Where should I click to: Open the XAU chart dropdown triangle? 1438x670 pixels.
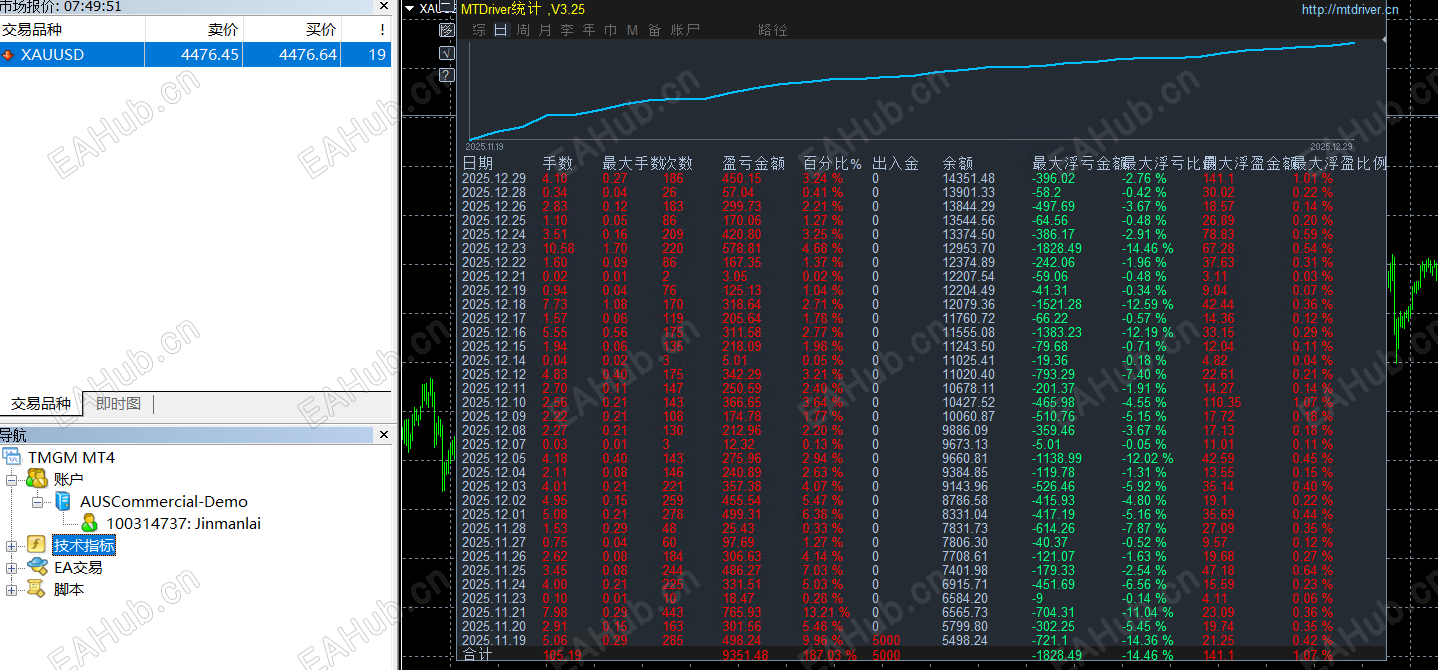pyautogui.click(x=409, y=8)
